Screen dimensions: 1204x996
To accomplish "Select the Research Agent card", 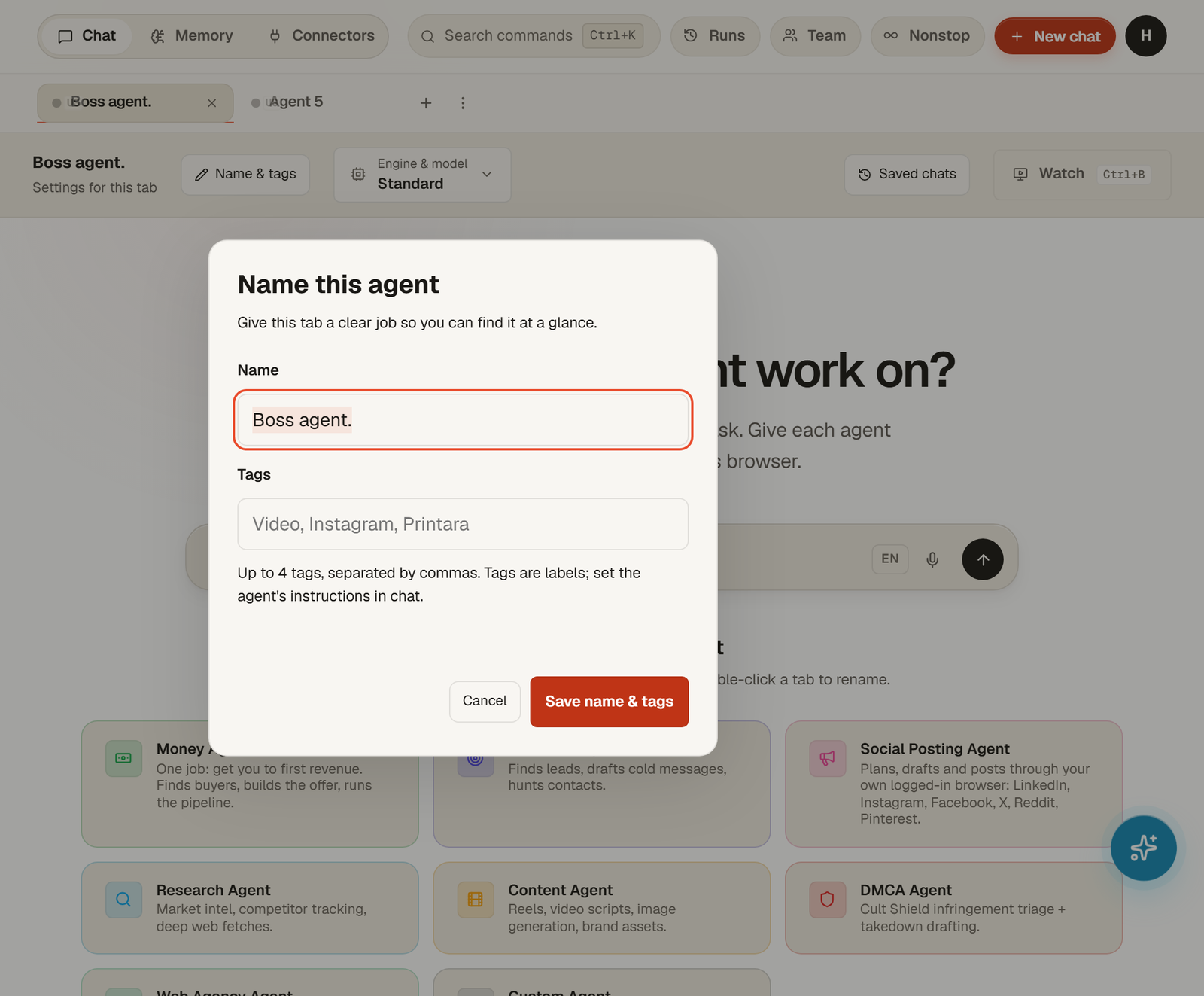I will (x=250, y=908).
